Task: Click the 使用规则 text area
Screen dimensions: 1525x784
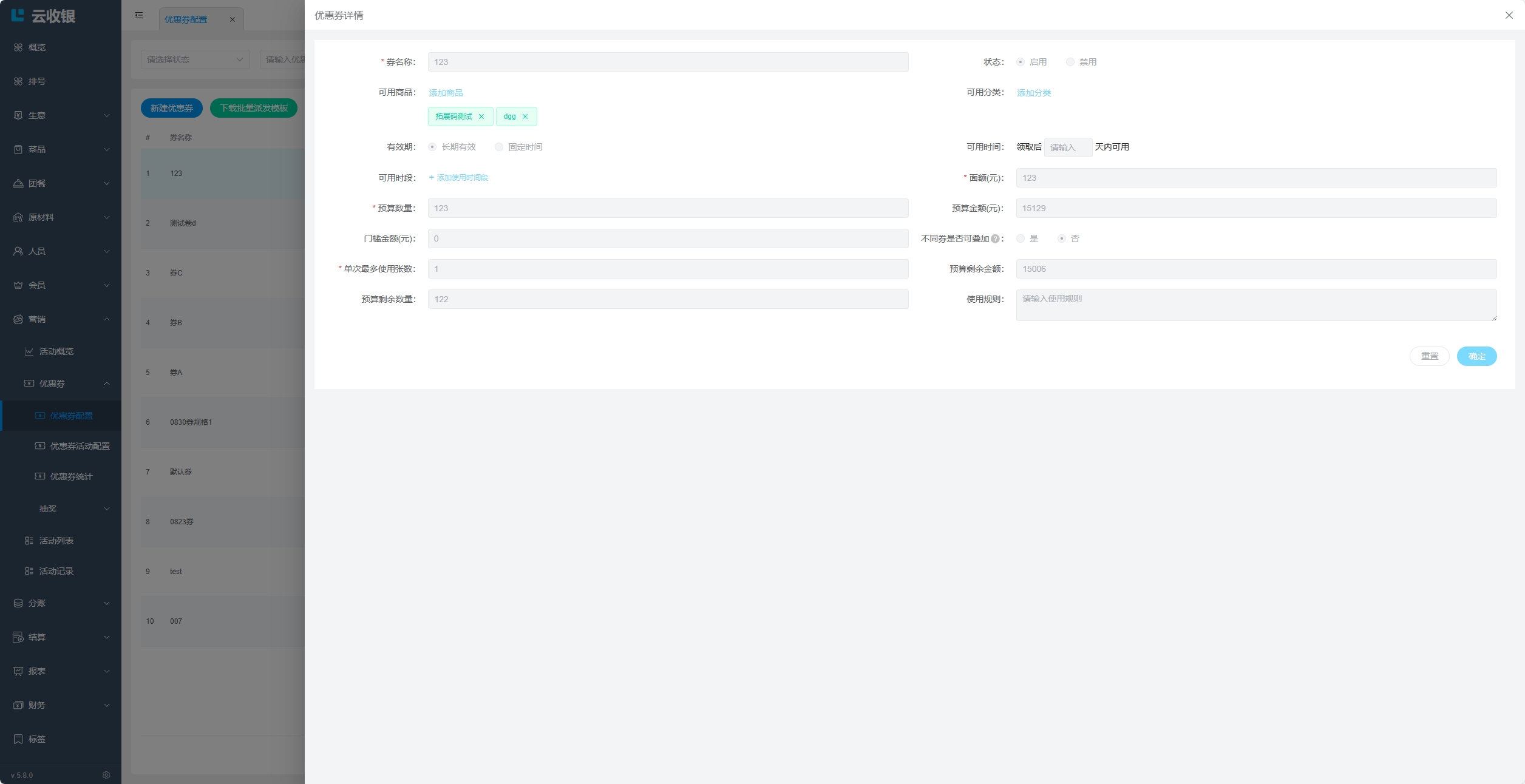Action: [1255, 305]
